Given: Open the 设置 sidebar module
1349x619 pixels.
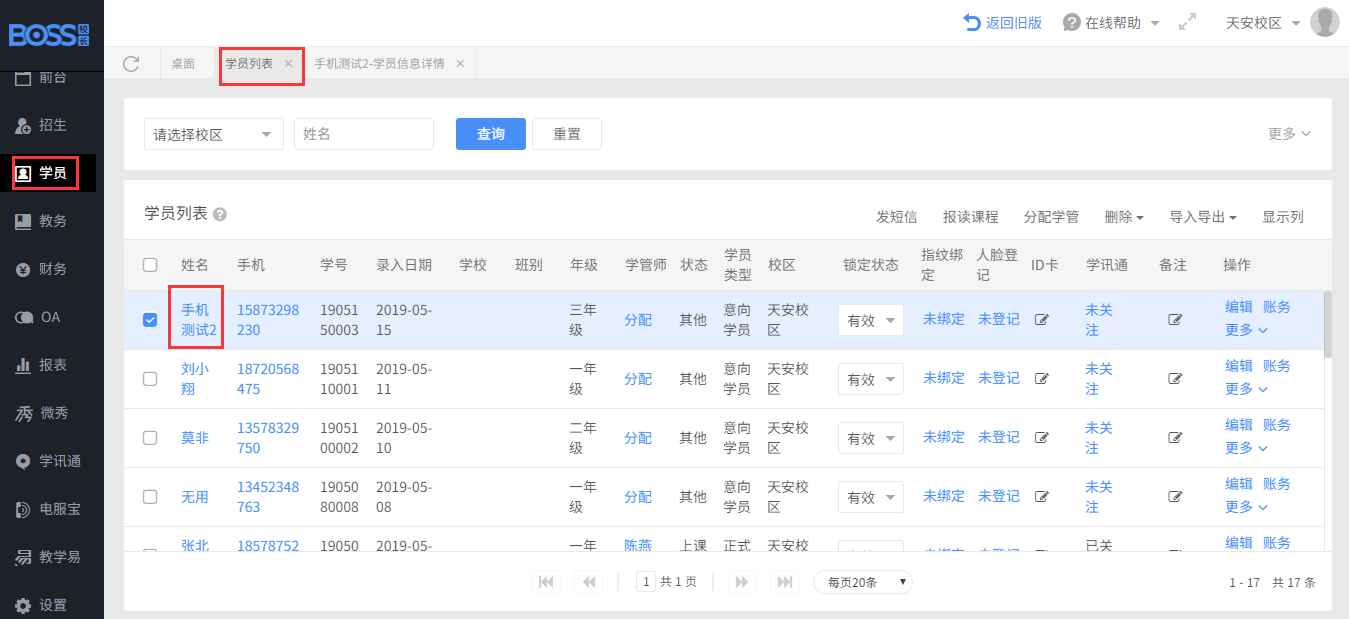Looking at the screenshot, I should (41, 605).
